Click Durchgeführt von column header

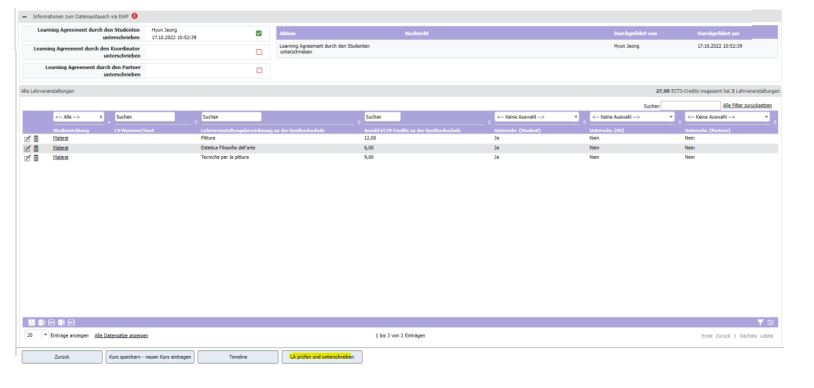[635, 34]
